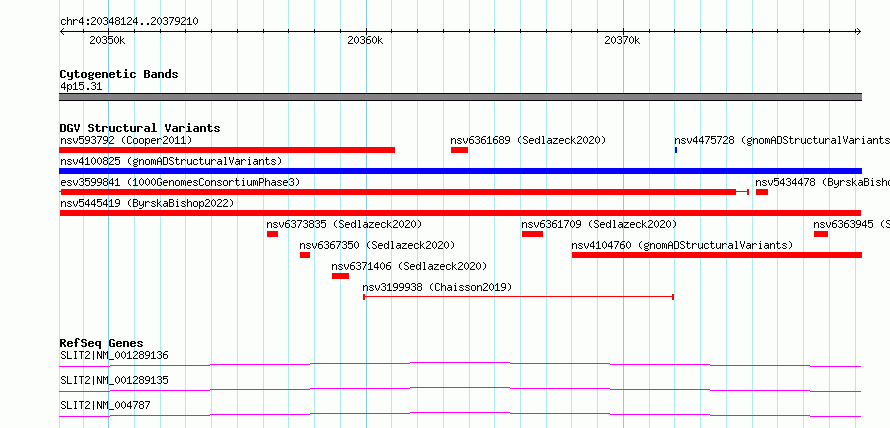The width and height of the screenshot is (890, 428).
Task: Open the nsv5434478 ByrskaBishop variant label
Action: [x=822, y=182]
